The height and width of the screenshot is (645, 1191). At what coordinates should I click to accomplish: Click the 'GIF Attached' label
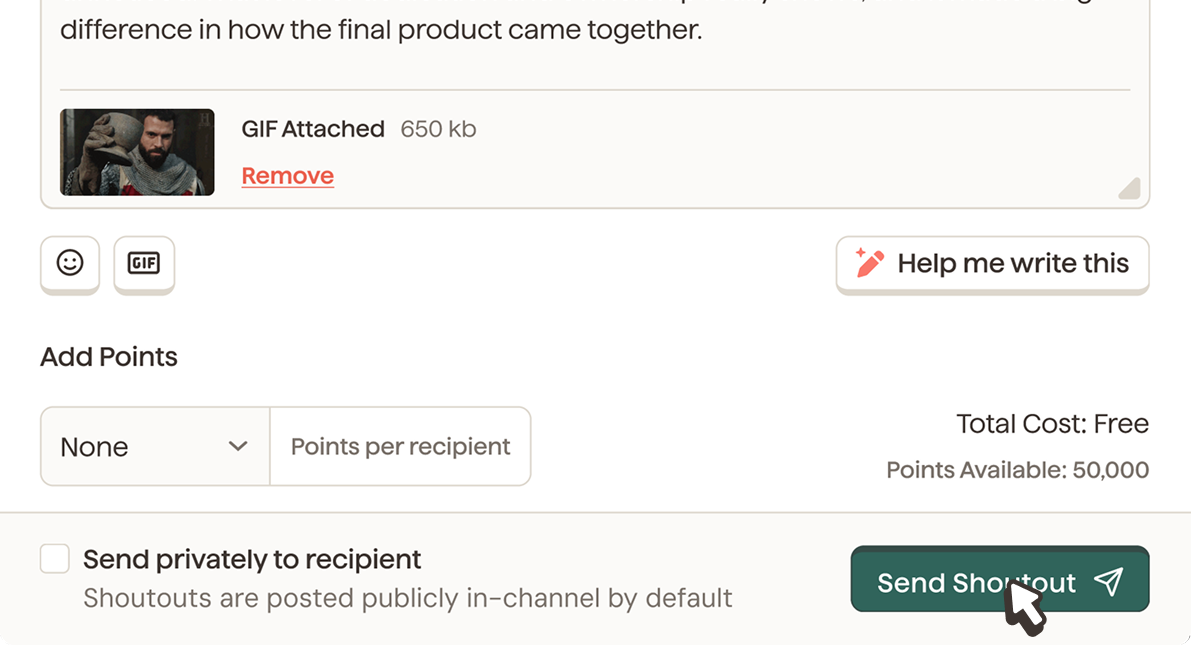pos(313,129)
